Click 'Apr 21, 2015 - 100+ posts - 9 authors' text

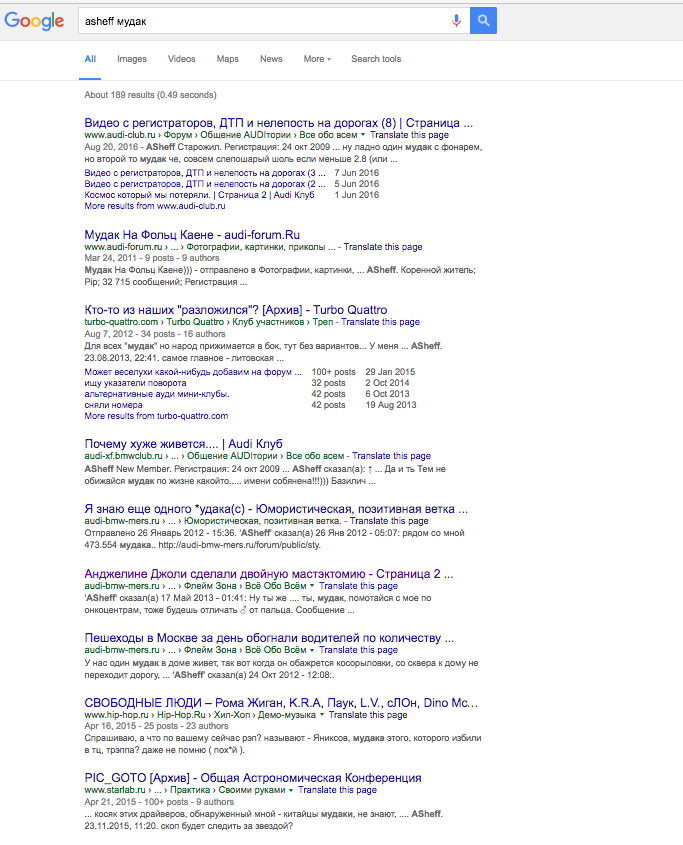coord(159,802)
